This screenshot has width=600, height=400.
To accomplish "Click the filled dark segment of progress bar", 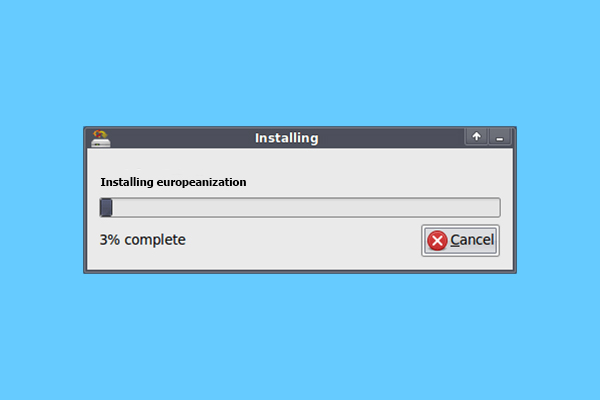I will pyautogui.click(x=106, y=207).
